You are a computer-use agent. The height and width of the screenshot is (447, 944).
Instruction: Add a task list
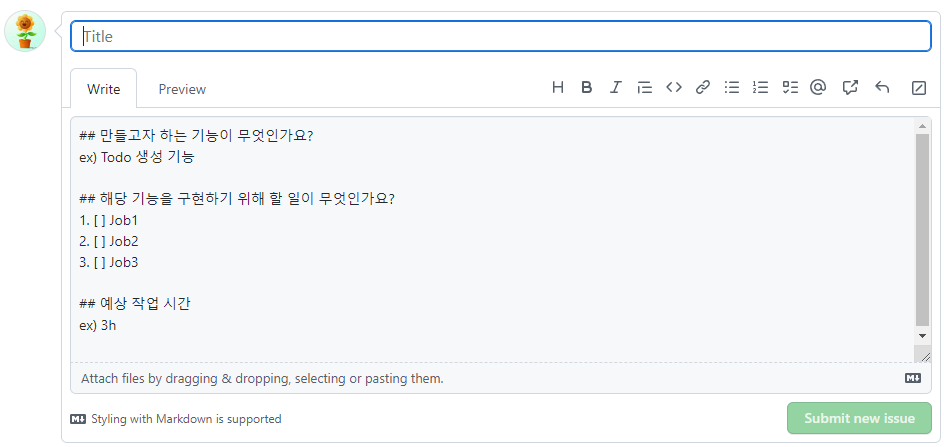coord(790,88)
